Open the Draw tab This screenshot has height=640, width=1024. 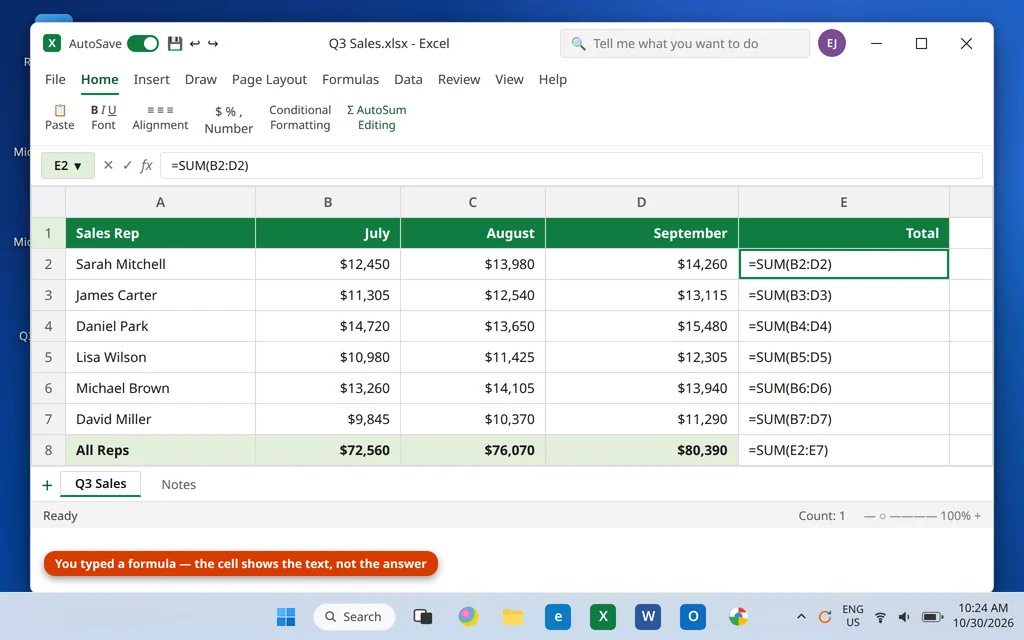click(200, 79)
